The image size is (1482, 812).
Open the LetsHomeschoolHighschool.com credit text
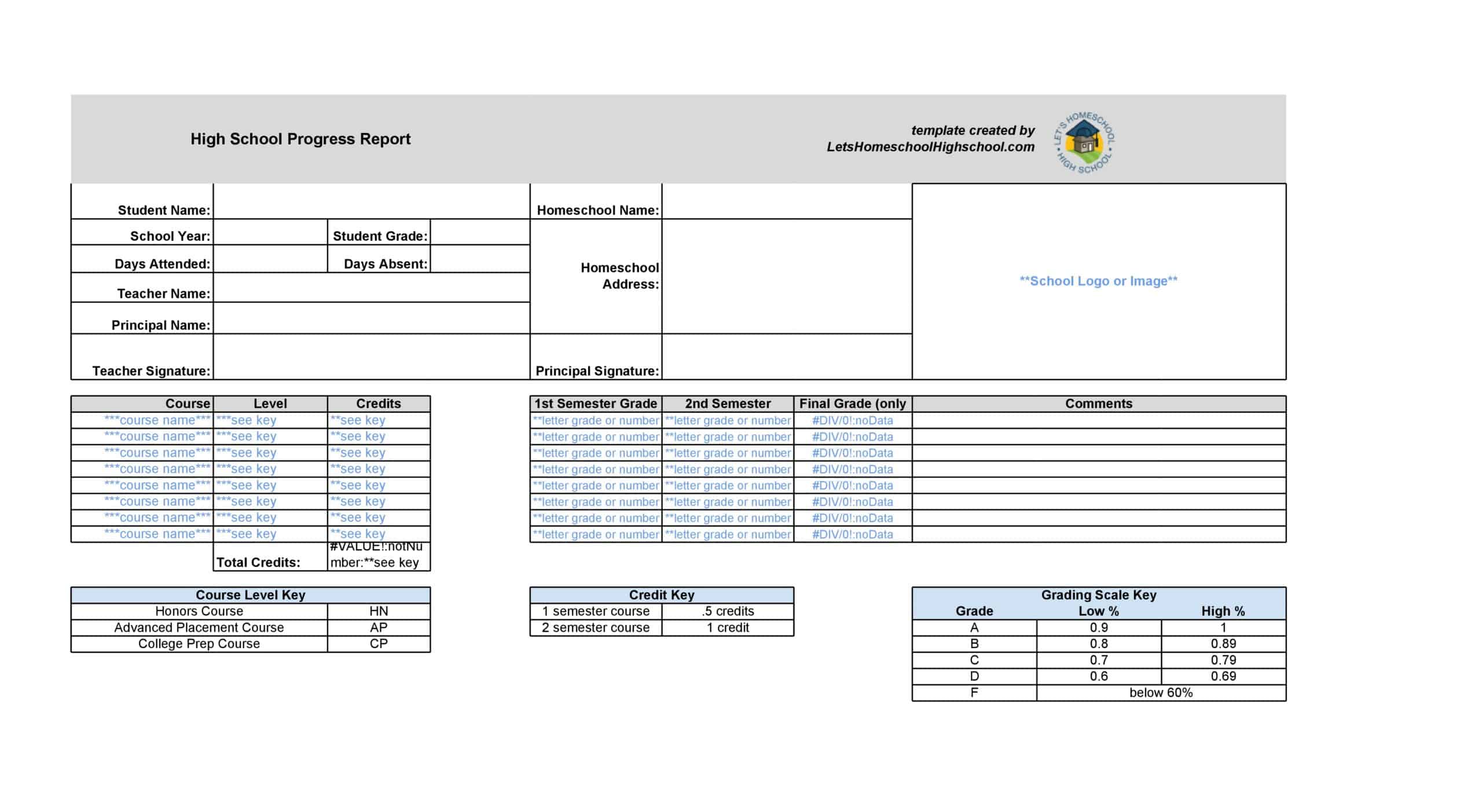point(930,147)
